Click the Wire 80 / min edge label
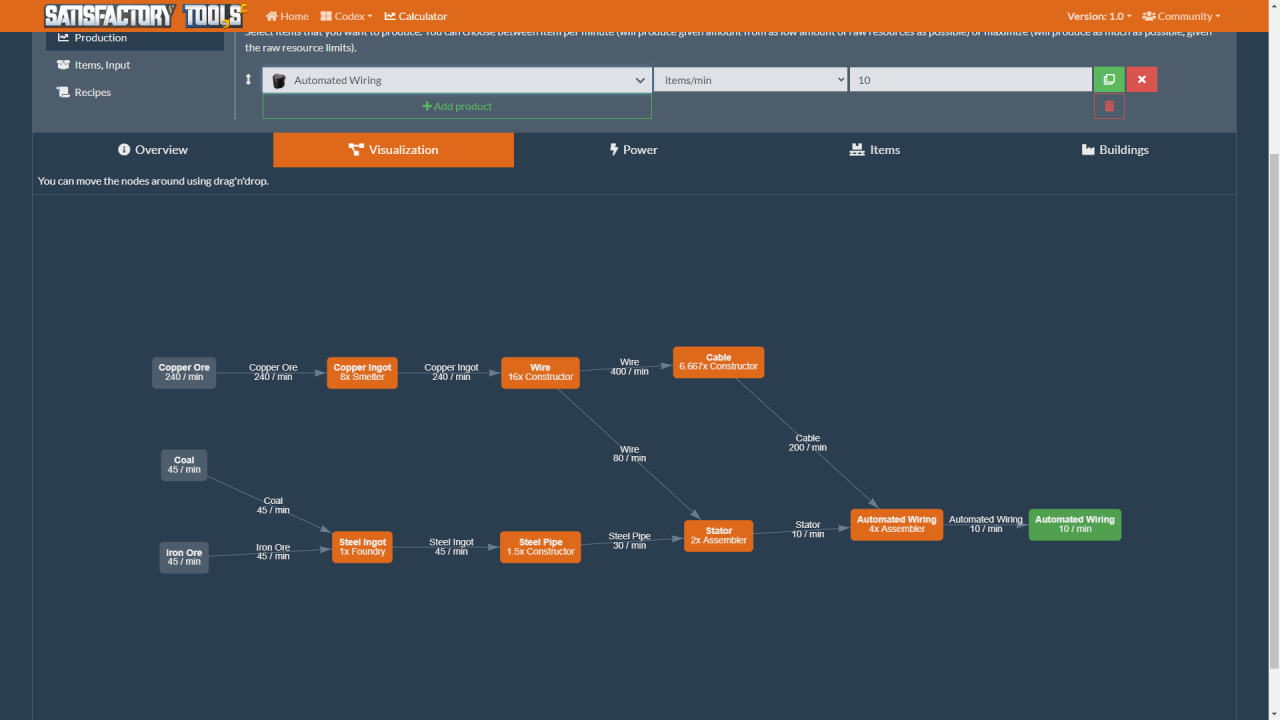Image resolution: width=1280 pixels, height=720 pixels. [629, 454]
